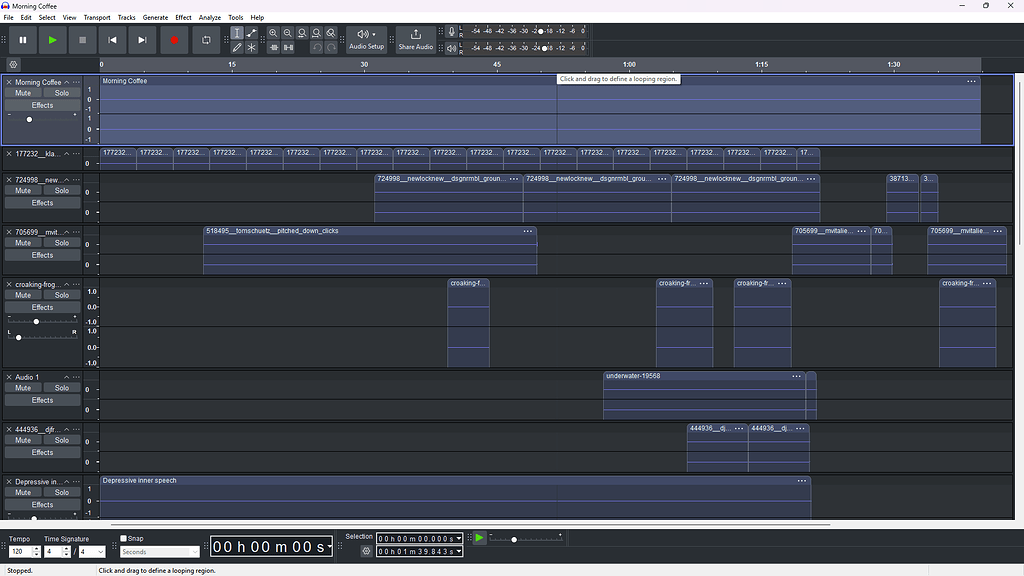Silence the selected audio
This screenshot has width=1024, height=576.
coord(287,47)
